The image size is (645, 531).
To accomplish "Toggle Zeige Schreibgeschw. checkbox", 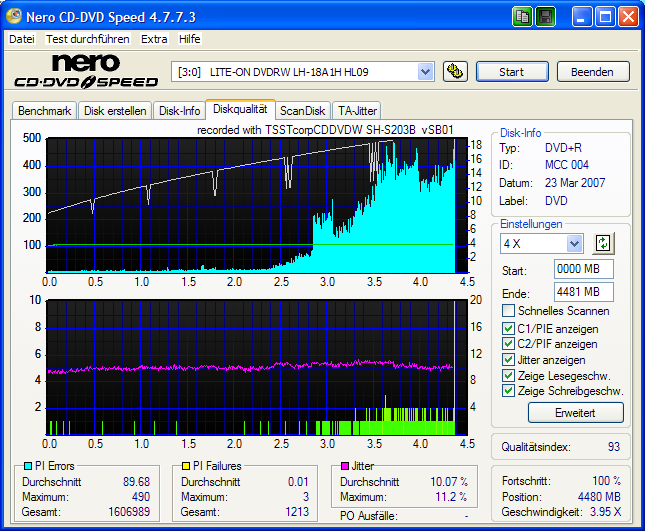I will point(508,391).
